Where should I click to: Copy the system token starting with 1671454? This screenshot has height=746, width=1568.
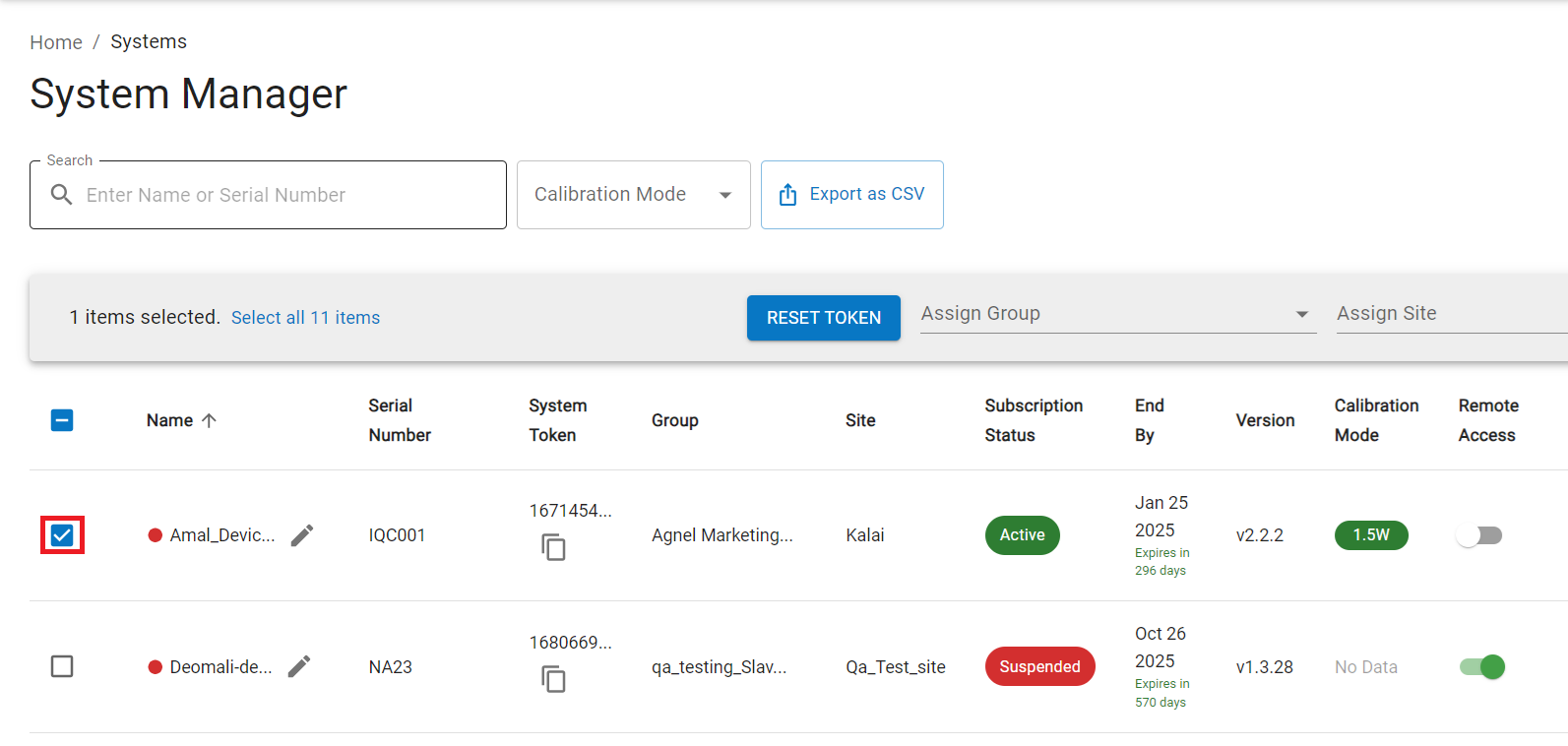click(x=554, y=547)
